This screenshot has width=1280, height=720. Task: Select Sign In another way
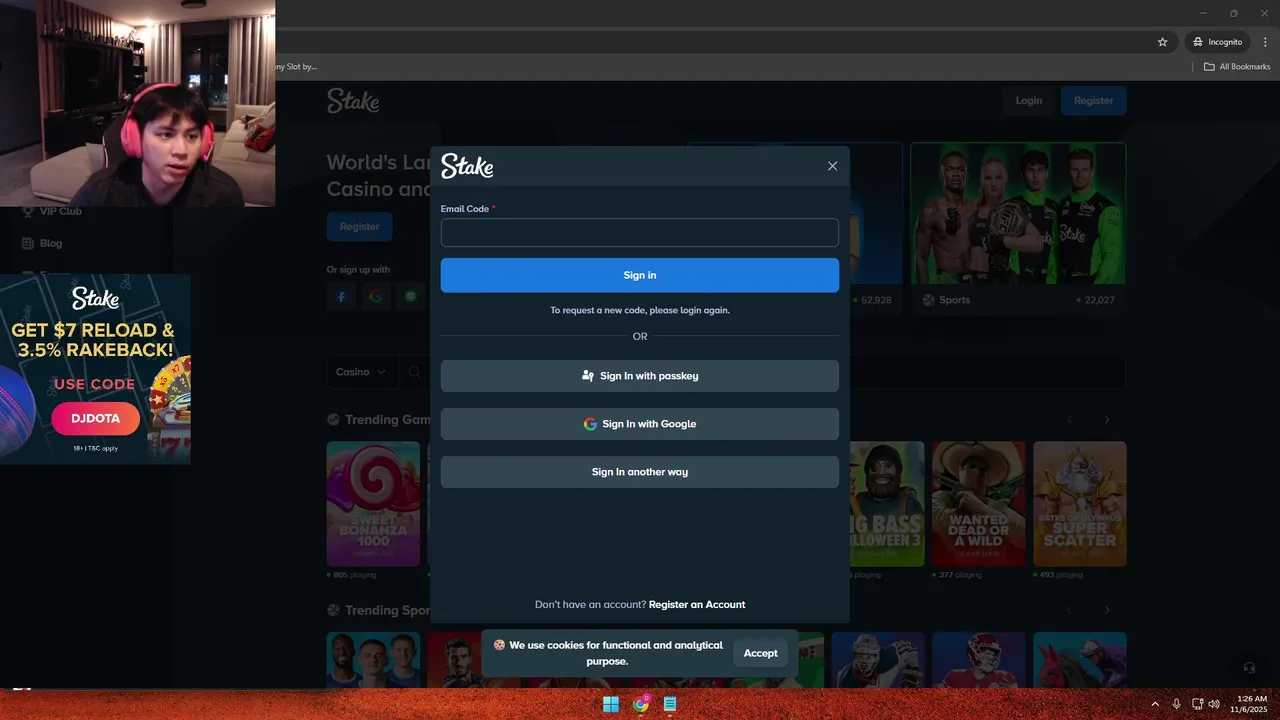coord(640,472)
